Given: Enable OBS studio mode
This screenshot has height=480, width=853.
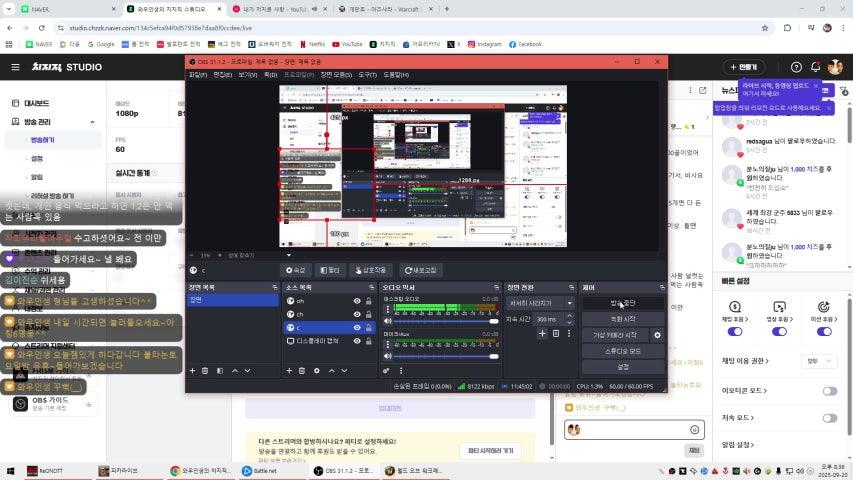Looking at the screenshot, I should coord(623,352).
